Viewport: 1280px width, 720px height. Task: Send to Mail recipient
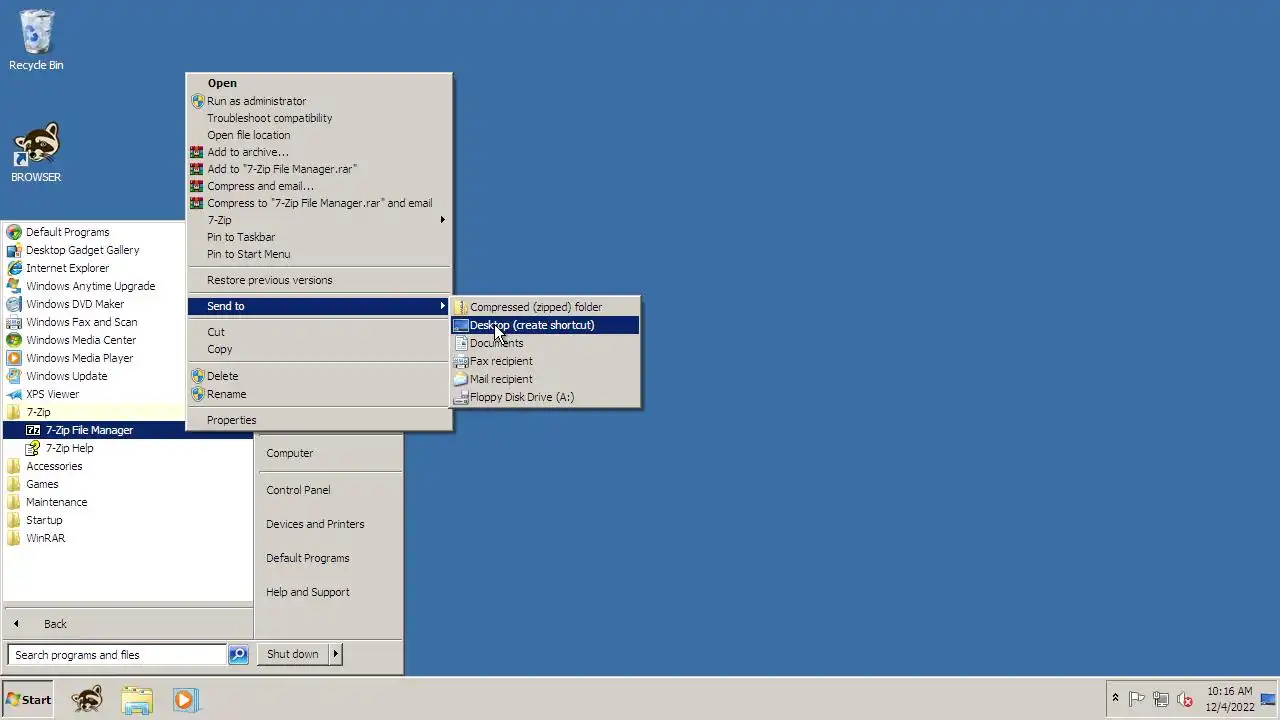pyautogui.click(x=545, y=379)
